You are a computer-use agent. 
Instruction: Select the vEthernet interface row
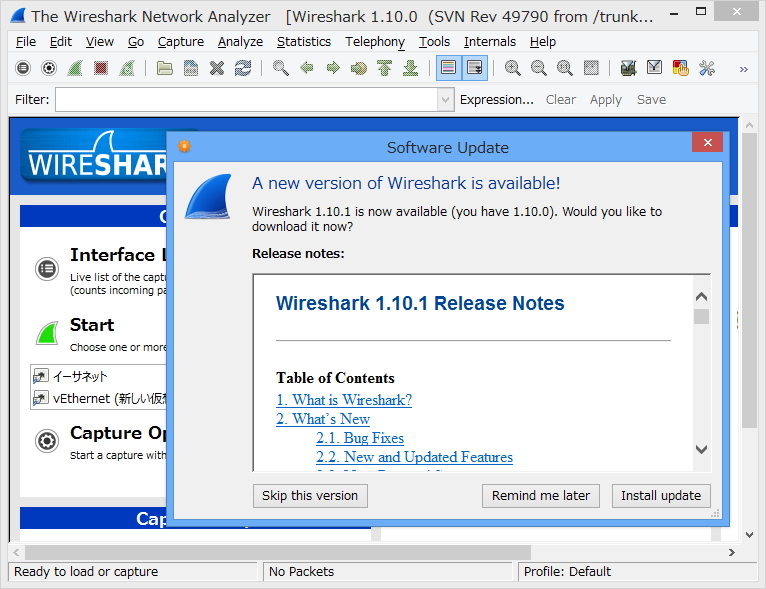click(99, 399)
